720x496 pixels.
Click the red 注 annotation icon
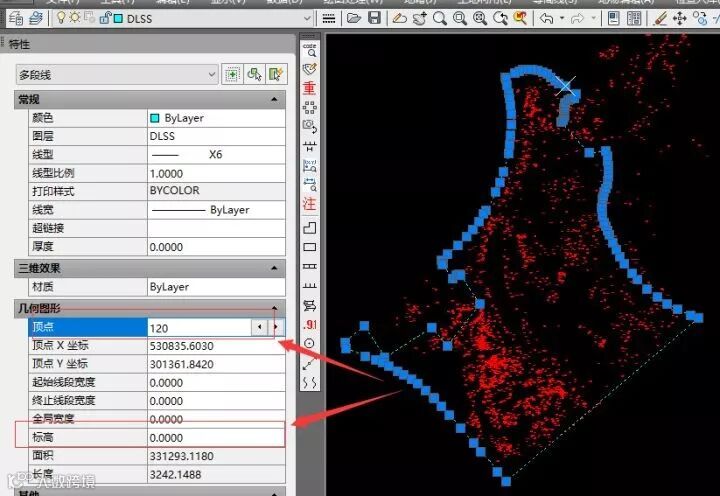pos(309,203)
